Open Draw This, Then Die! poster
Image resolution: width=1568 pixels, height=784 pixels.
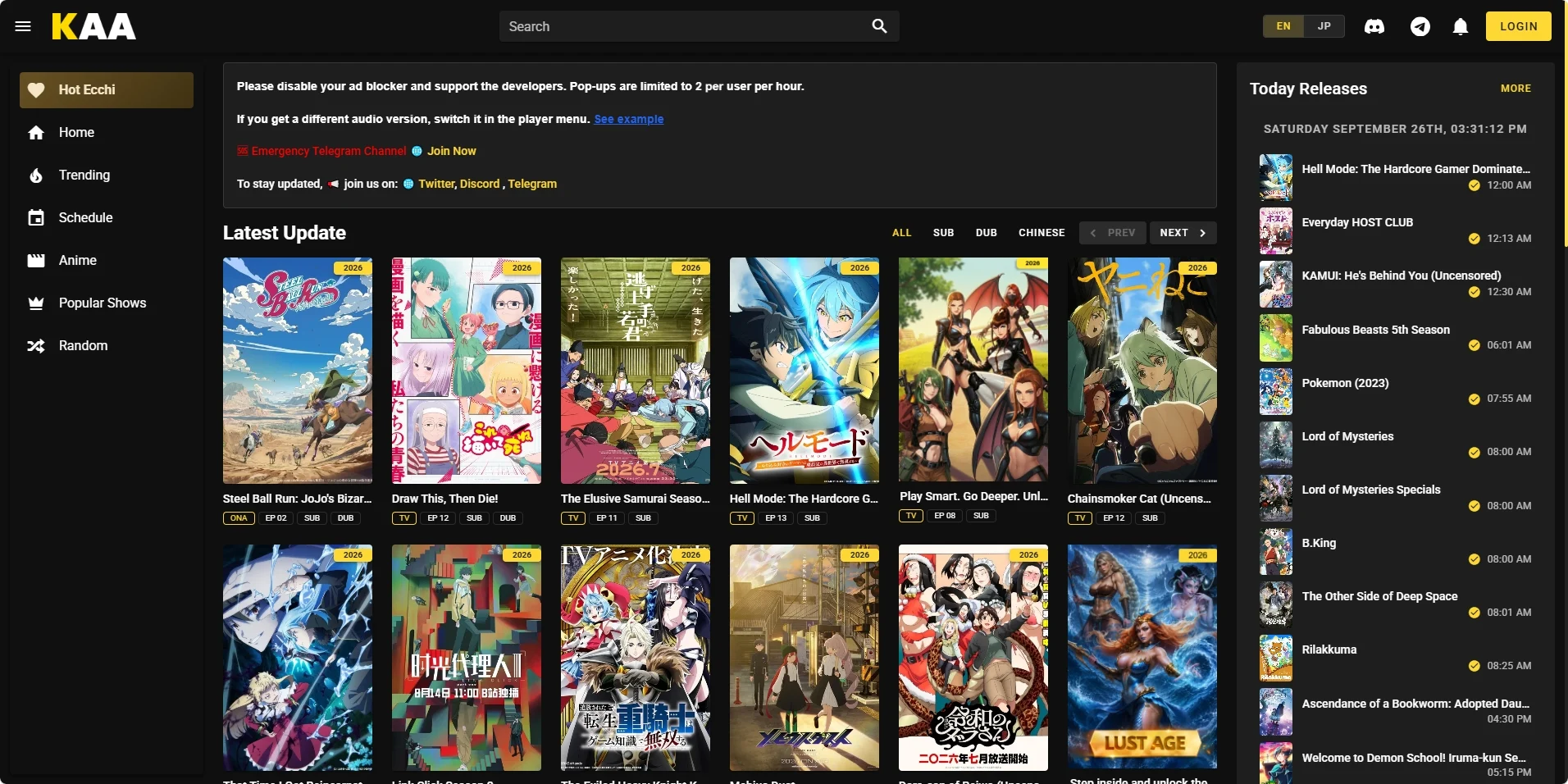(467, 371)
